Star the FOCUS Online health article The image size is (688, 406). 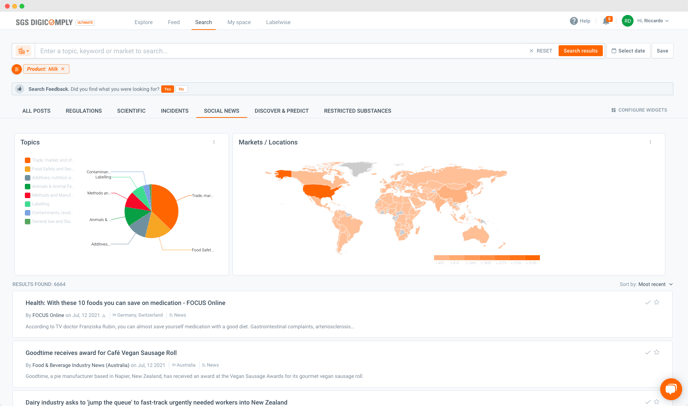(x=657, y=302)
